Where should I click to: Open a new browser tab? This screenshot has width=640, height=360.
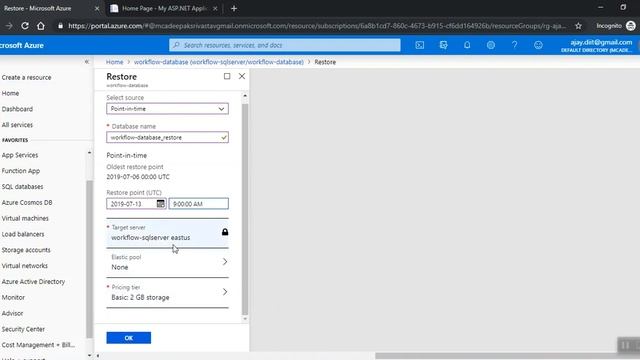[x=234, y=8]
